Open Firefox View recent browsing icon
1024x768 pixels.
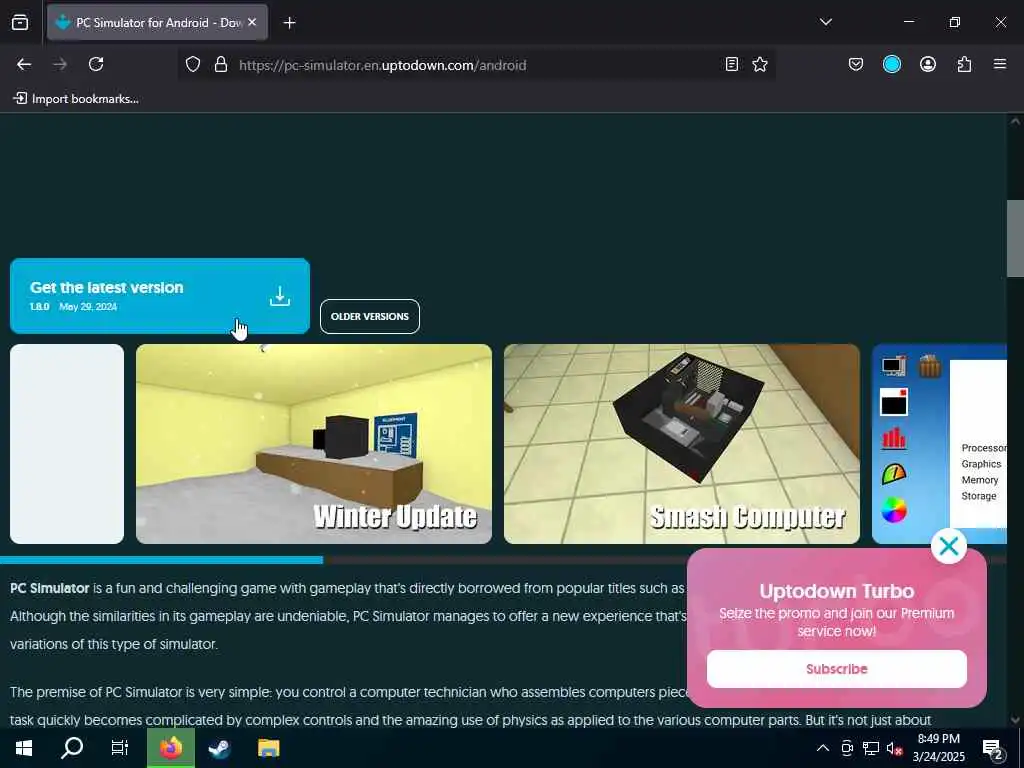point(20,22)
